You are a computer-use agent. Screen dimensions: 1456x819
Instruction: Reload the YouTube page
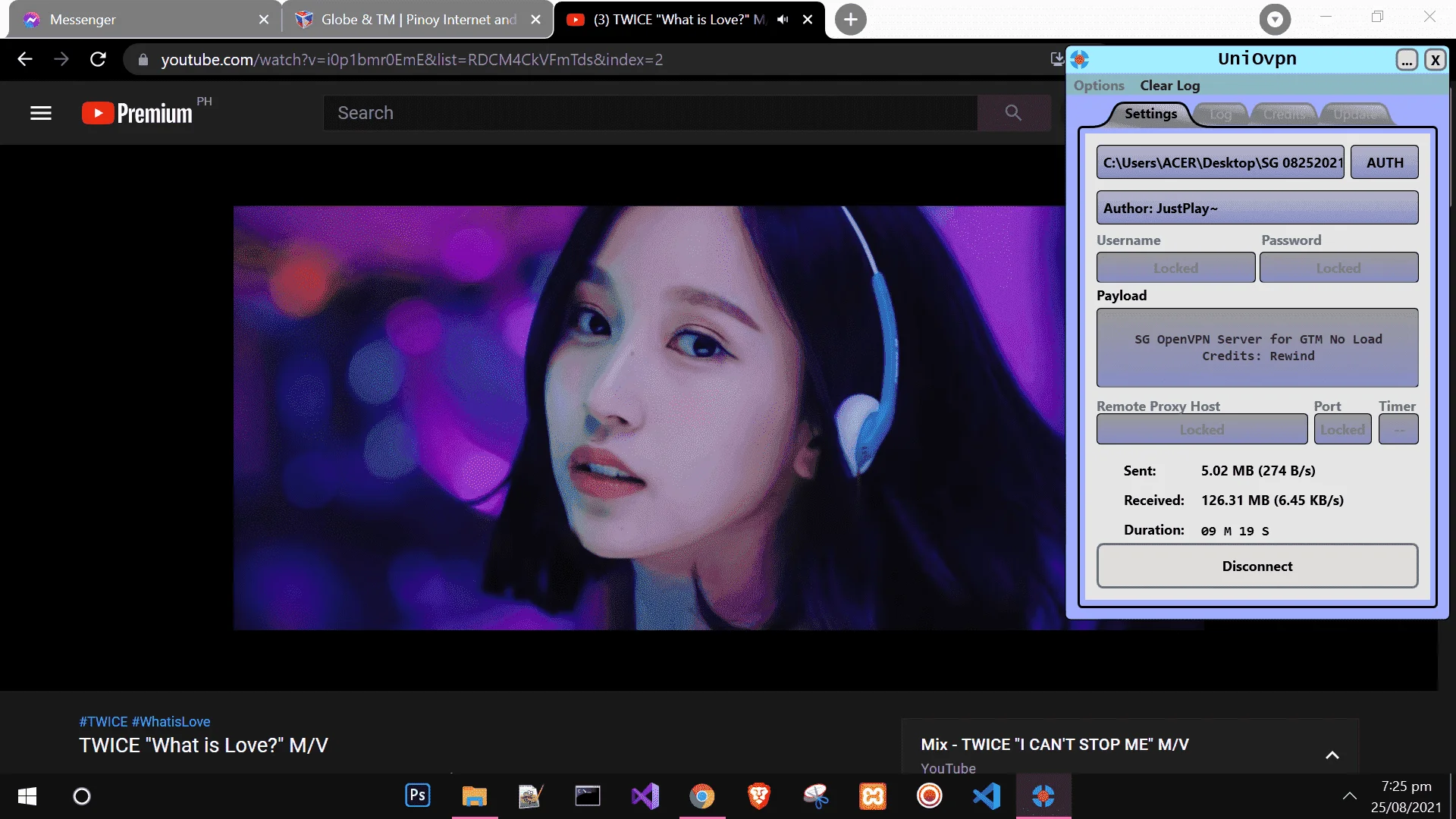[98, 59]
